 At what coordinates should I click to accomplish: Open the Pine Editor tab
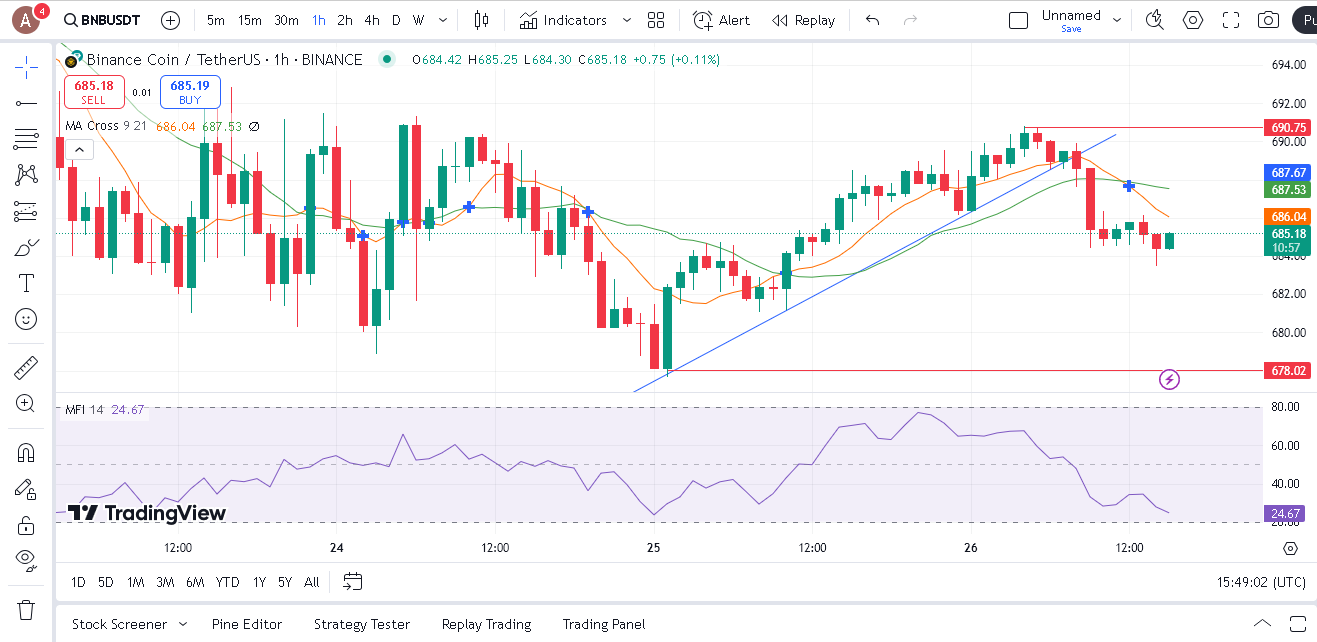pos(247,624)
